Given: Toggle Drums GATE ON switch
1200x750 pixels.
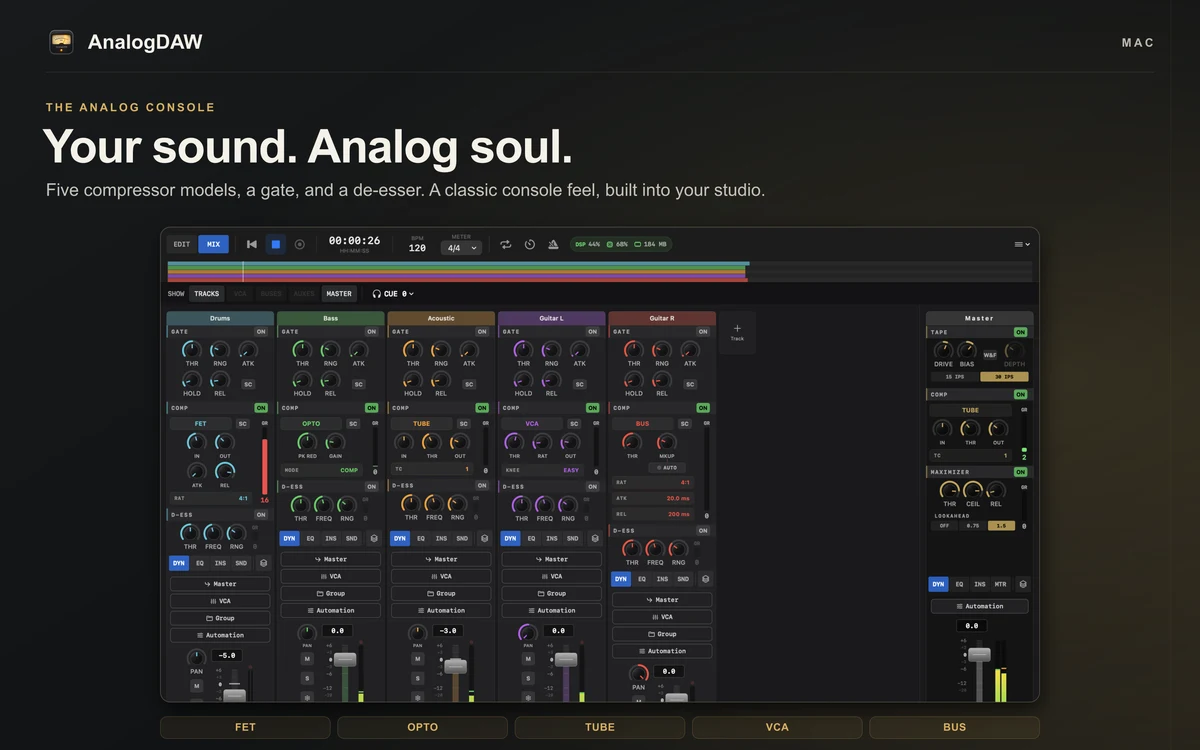Looking at the screenshot, I should click(261, 331).
